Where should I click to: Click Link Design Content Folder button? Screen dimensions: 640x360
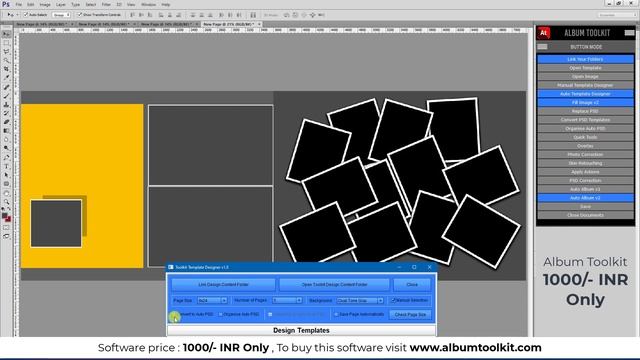223,284
